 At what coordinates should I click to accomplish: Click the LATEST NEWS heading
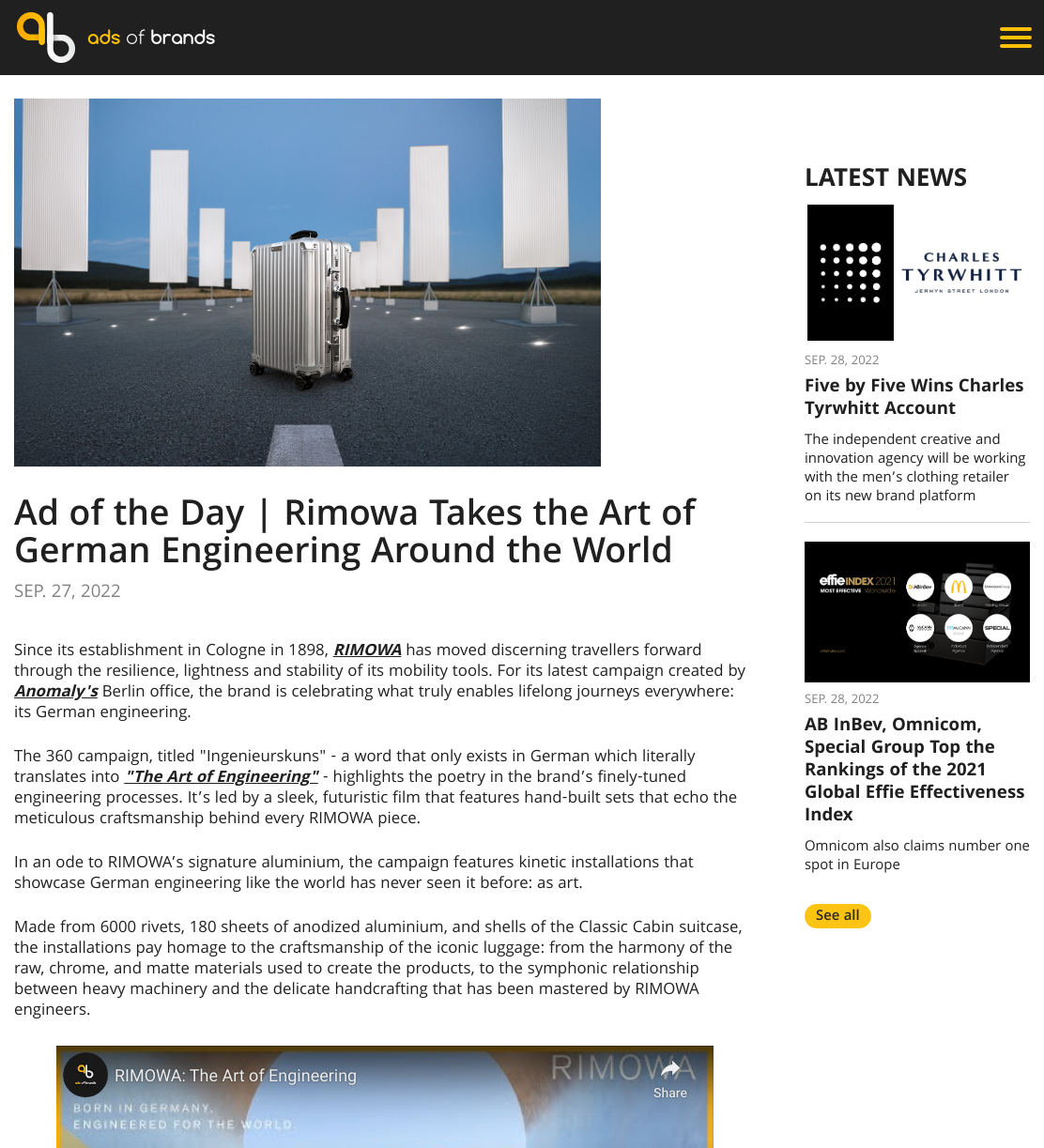point(885,177)
